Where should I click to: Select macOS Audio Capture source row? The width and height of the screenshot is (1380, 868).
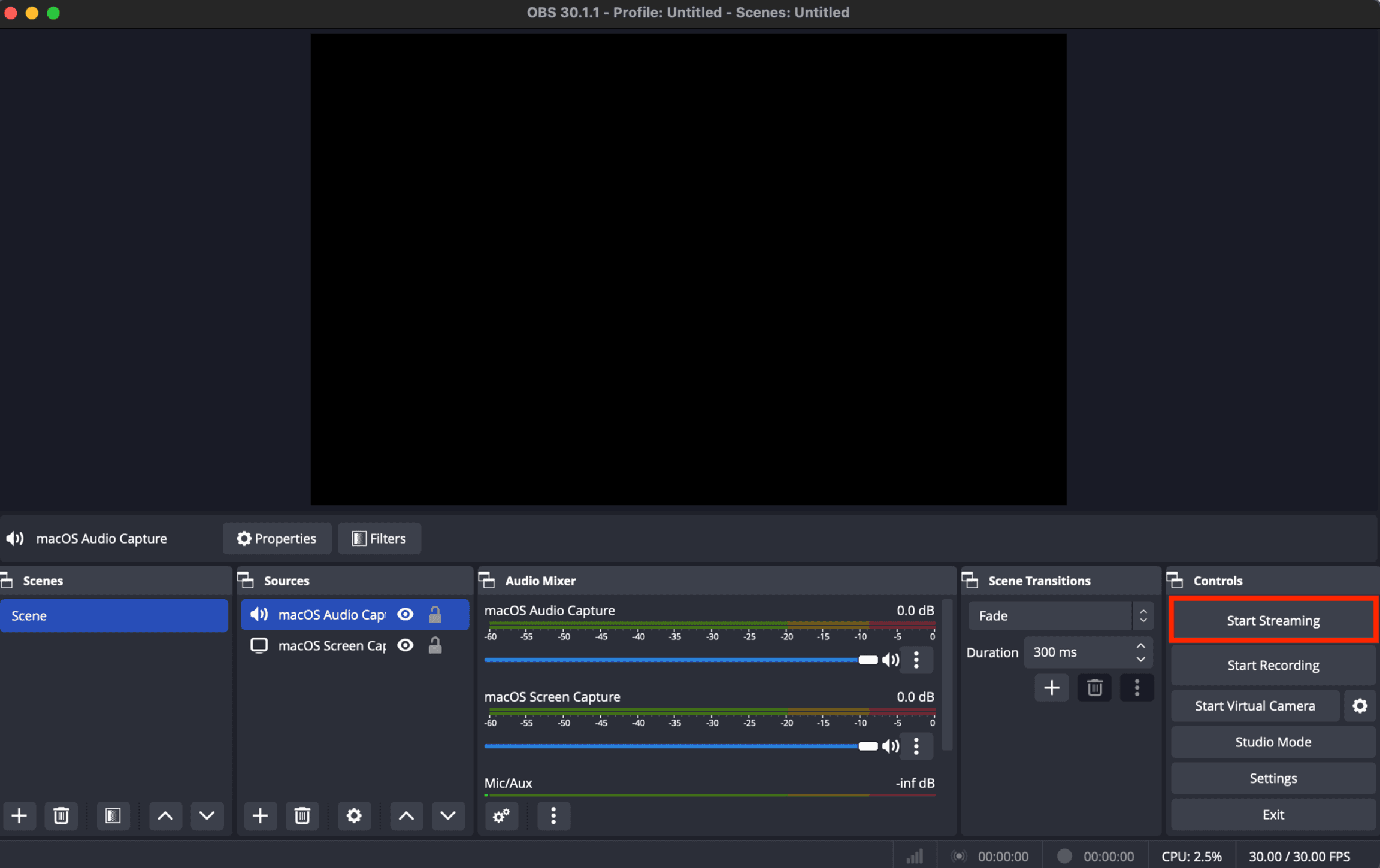[x=355, y=614]
